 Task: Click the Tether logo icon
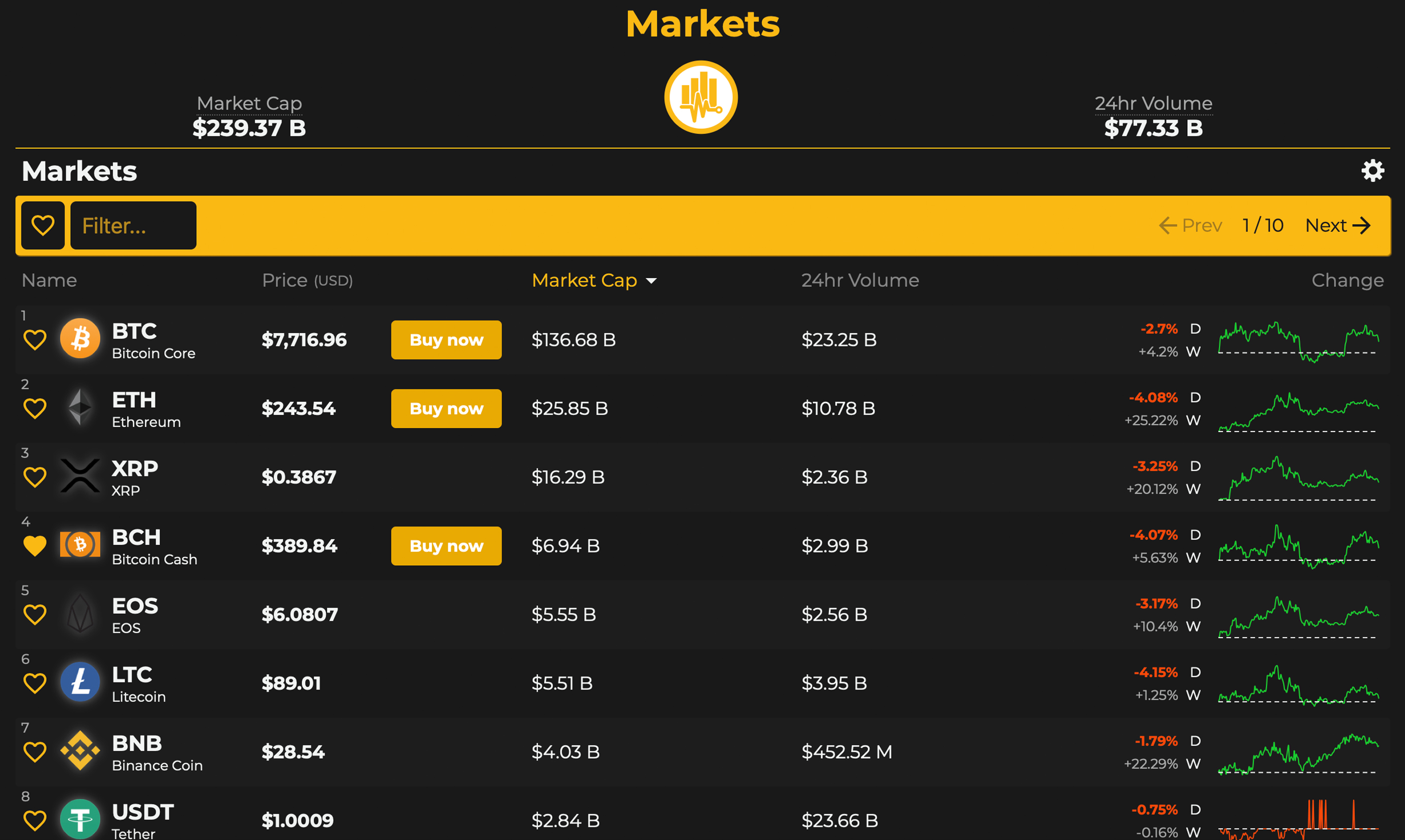click(x=80, y=819)
